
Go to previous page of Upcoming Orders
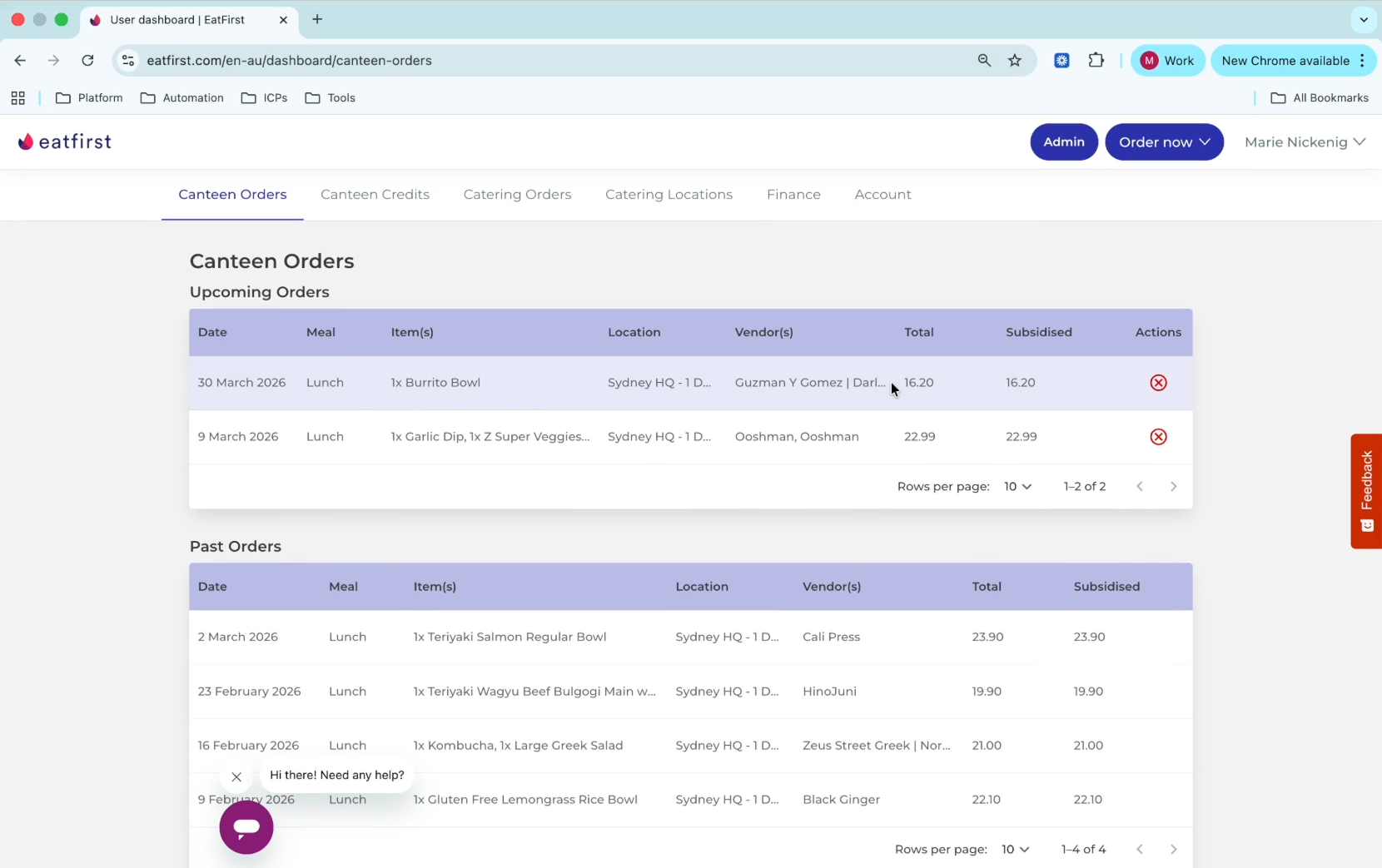click(x=1140, y=487)
